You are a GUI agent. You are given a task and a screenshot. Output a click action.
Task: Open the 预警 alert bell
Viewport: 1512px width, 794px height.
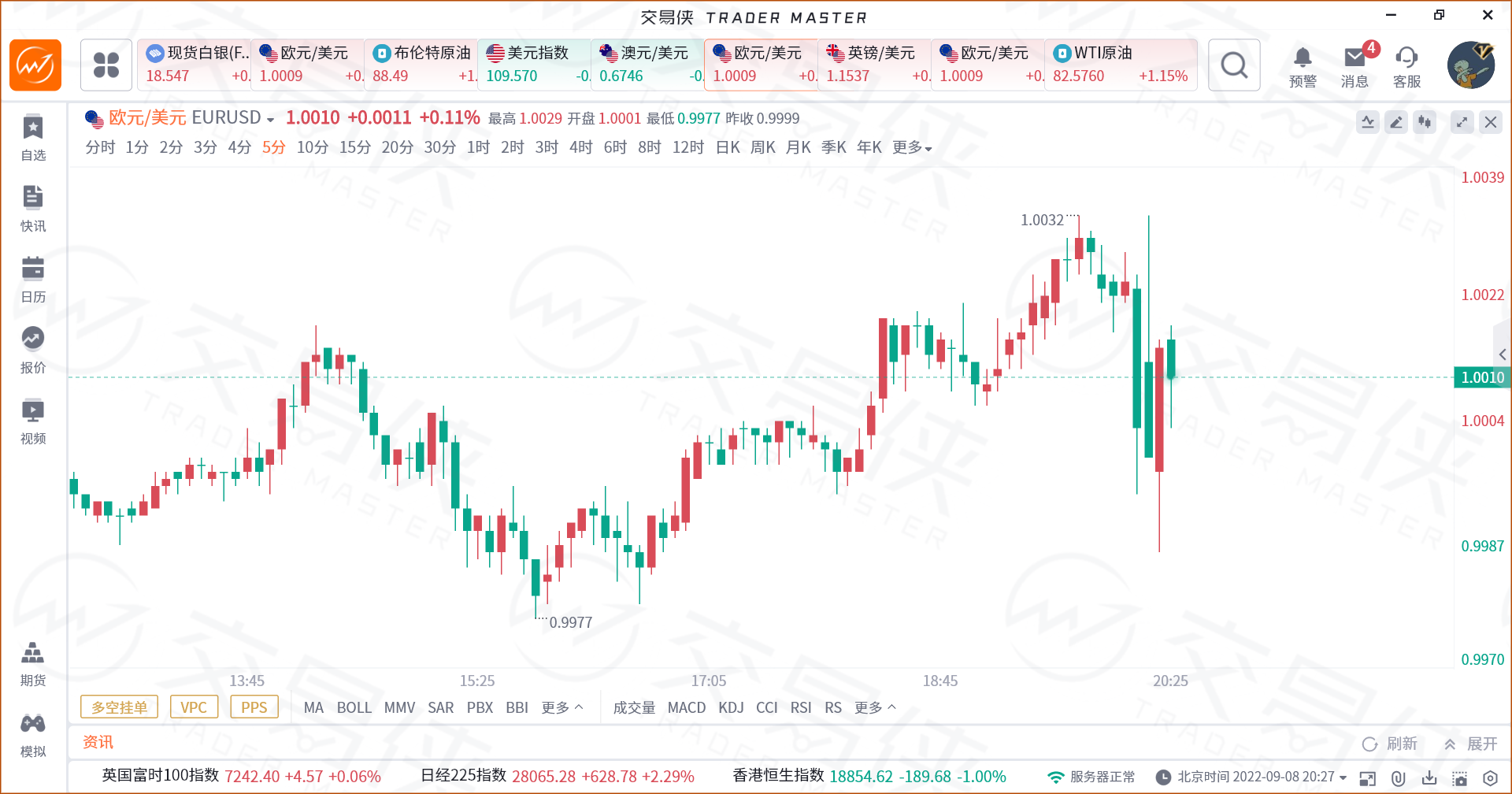click(x=1303, y=65)
